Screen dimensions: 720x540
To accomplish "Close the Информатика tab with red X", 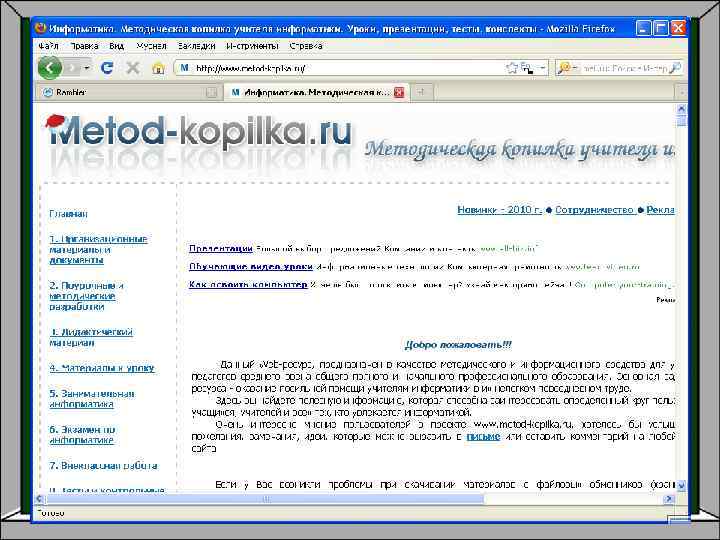I will pyautogui.click(x=399, y=92).
